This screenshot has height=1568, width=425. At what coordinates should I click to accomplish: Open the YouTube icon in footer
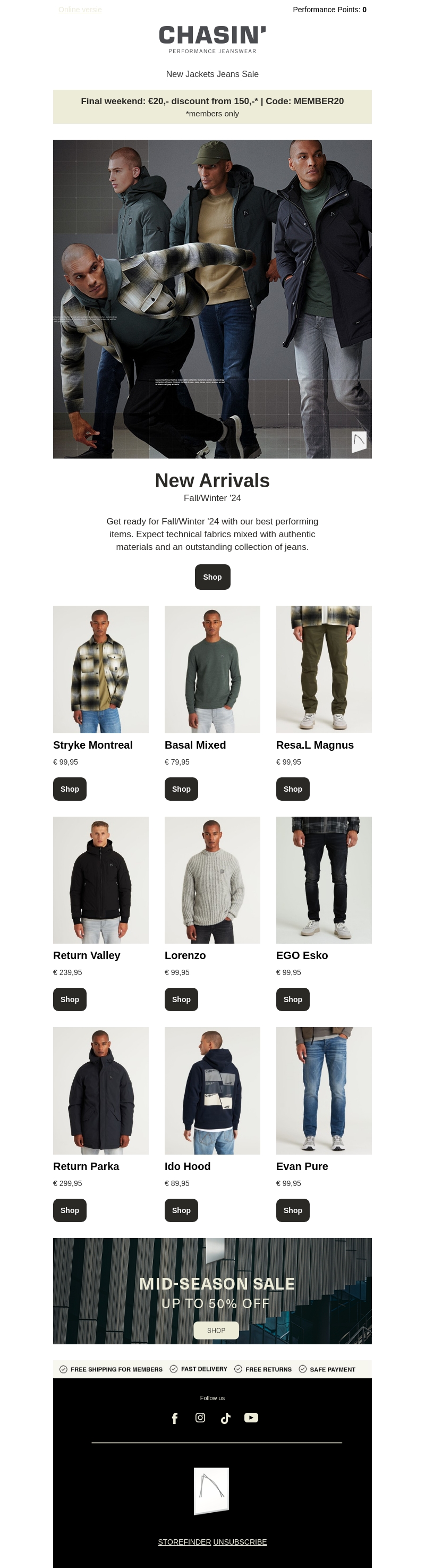pos(251,1418)
